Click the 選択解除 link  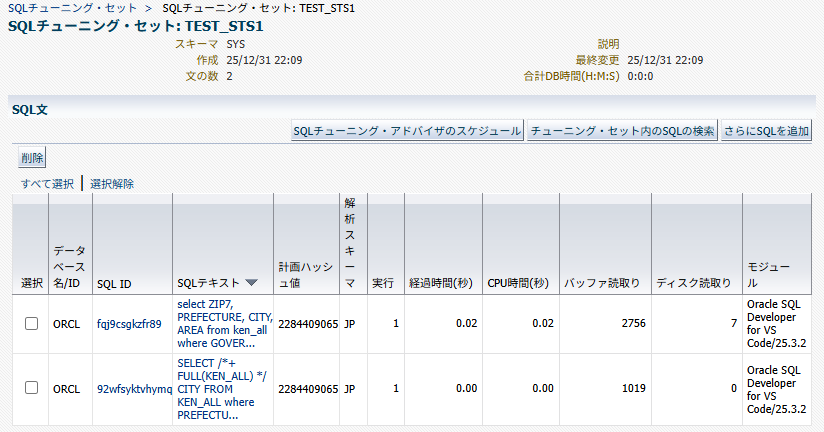click(x=112, y=184)
